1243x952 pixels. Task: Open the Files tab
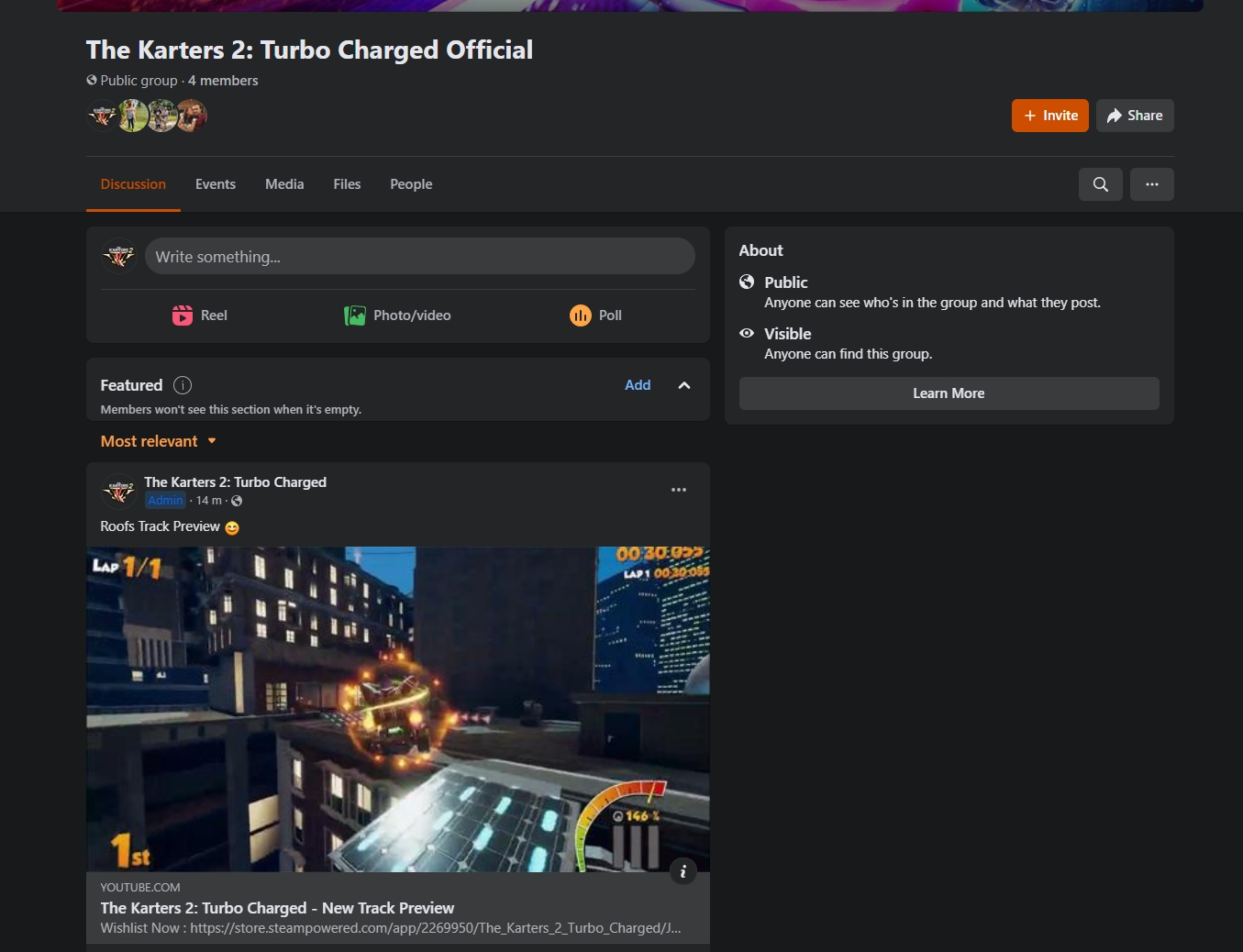[347, 184]
